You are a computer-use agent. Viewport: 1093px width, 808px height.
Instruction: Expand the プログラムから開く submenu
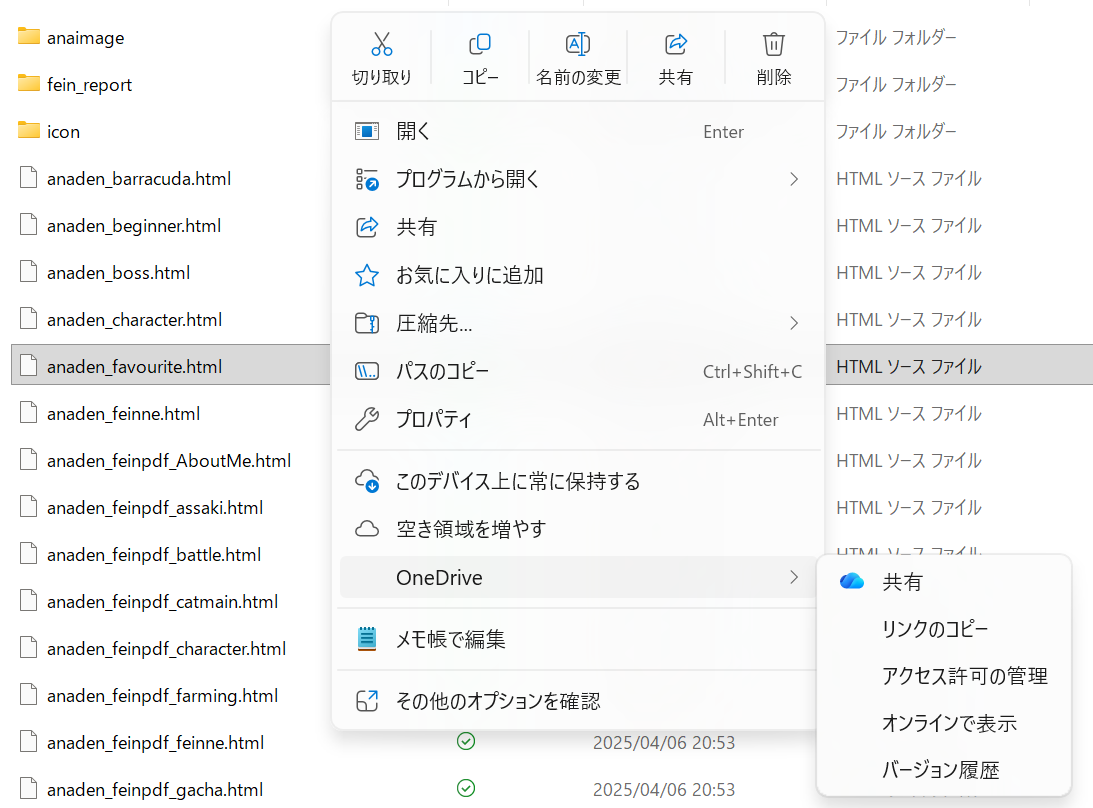793,179
